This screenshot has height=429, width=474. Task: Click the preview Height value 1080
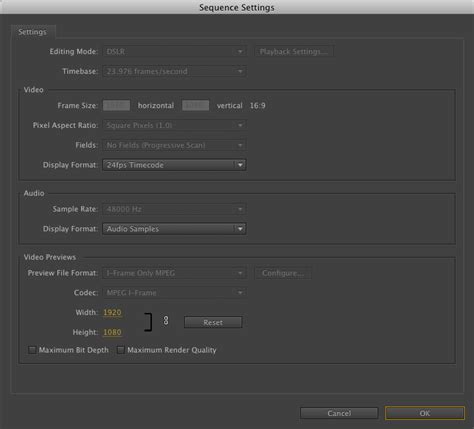tap(112, 332)
